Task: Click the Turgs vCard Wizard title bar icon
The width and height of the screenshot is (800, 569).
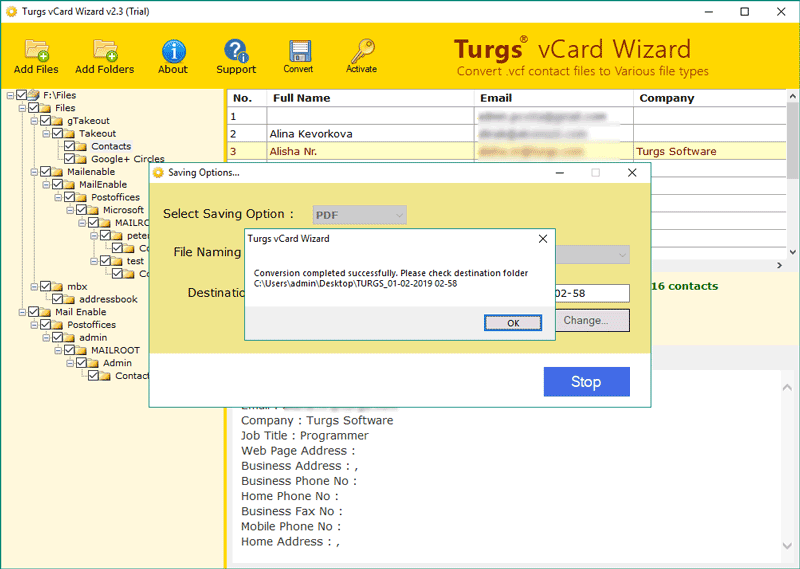Action: (11, 11)
